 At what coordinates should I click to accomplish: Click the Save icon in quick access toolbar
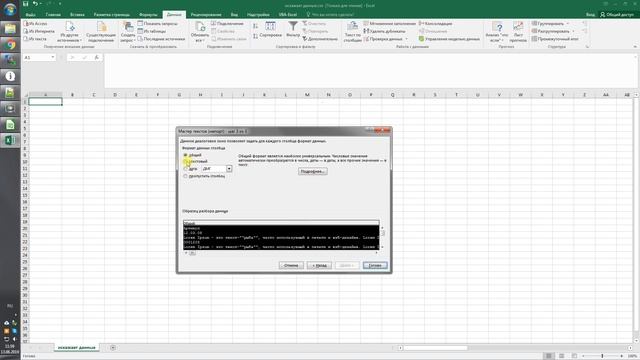(25, 4)
